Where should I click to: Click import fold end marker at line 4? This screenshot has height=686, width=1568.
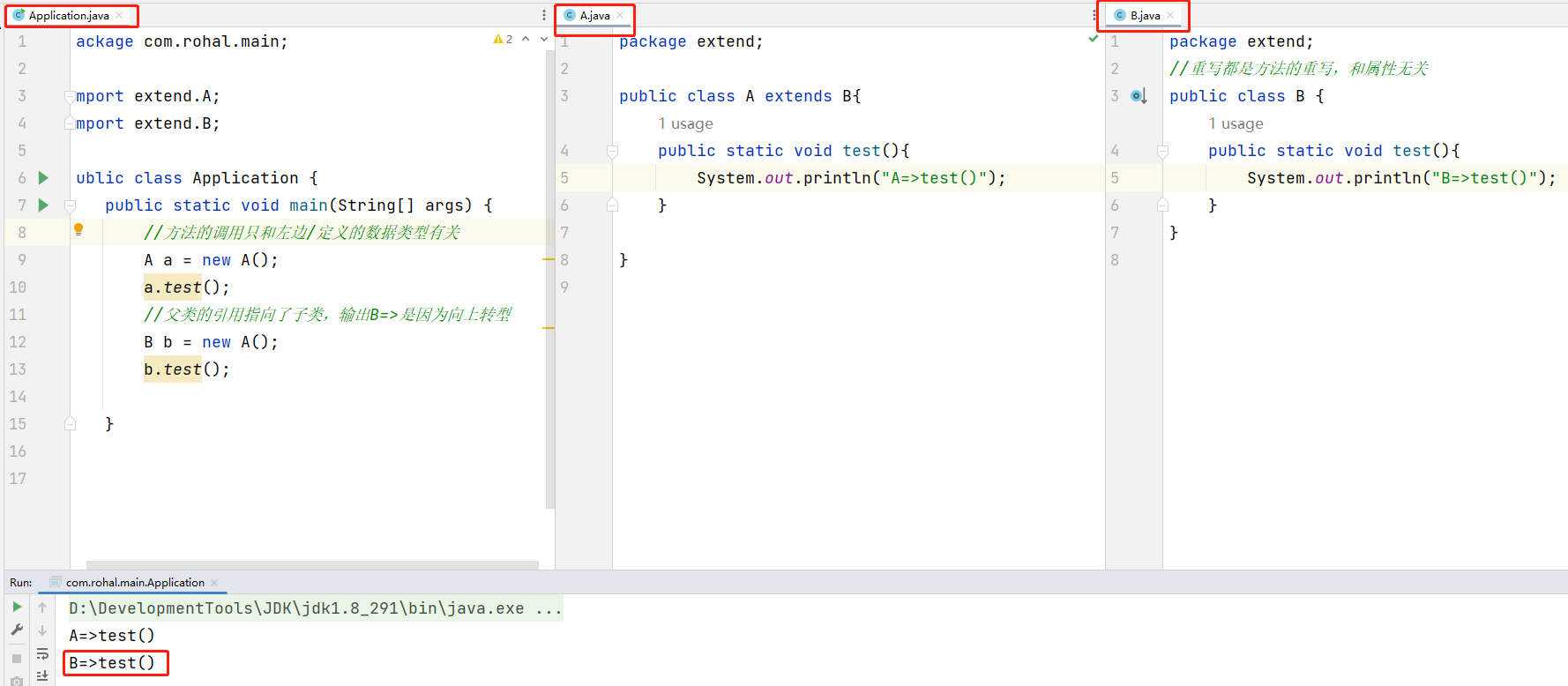[69, 123]
